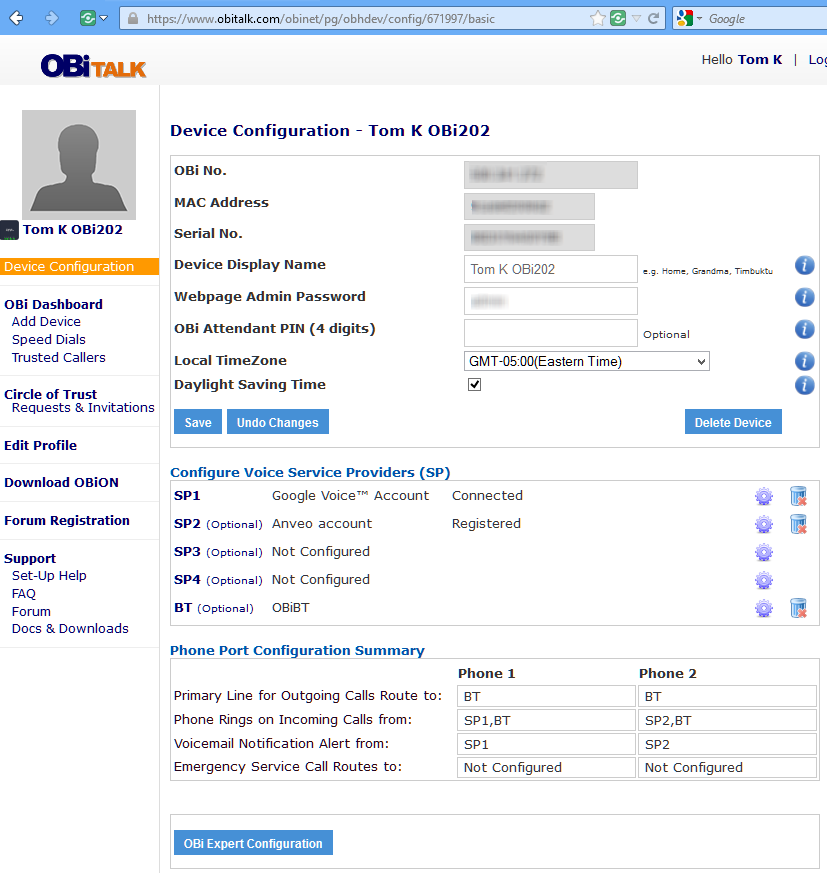Image resolution: width=827 pixels, height=873 pixels.
Task: Click the SP4 settings gear icon
Action: [764, 580]
